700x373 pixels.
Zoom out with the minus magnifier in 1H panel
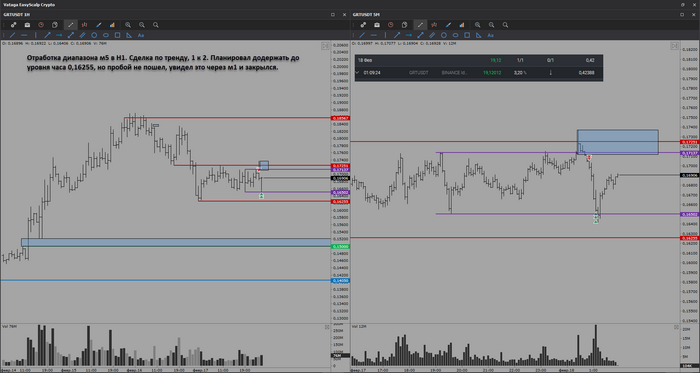142,25
